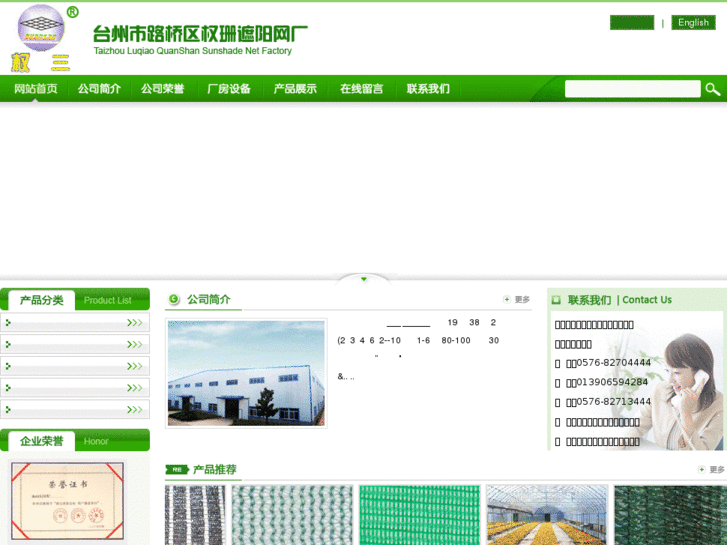Switch to the English language version
The height and width of the screenshot is (545, 727).
pos(693,22)
